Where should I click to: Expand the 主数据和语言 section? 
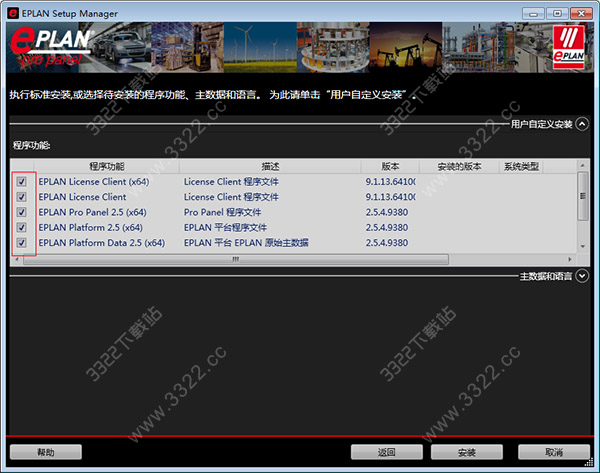tap(582, 276)
